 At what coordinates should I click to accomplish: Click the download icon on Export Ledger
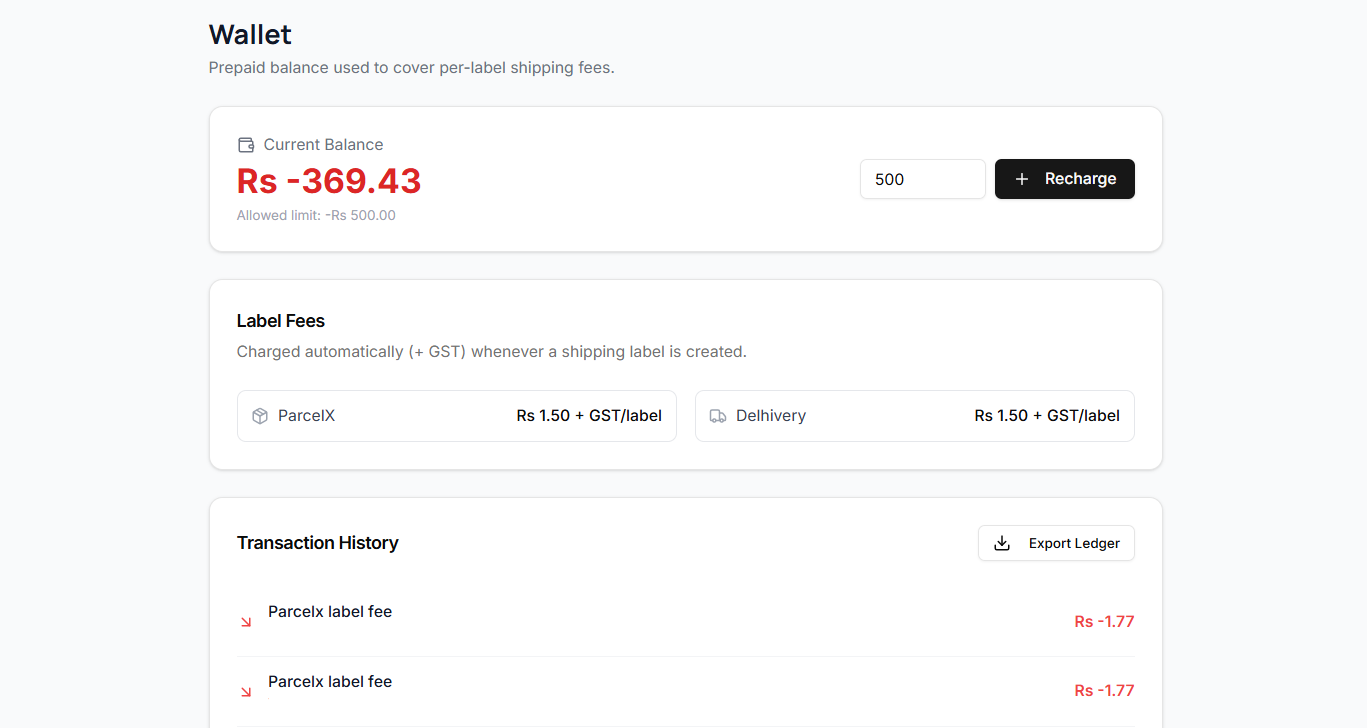[x=1002, y=543]
